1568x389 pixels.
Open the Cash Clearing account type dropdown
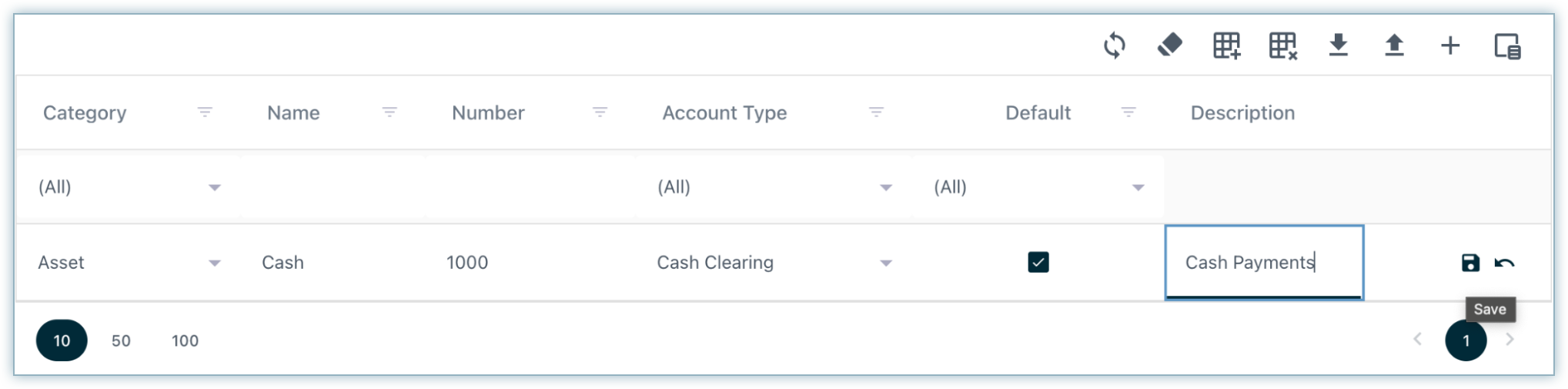(886, 263)
